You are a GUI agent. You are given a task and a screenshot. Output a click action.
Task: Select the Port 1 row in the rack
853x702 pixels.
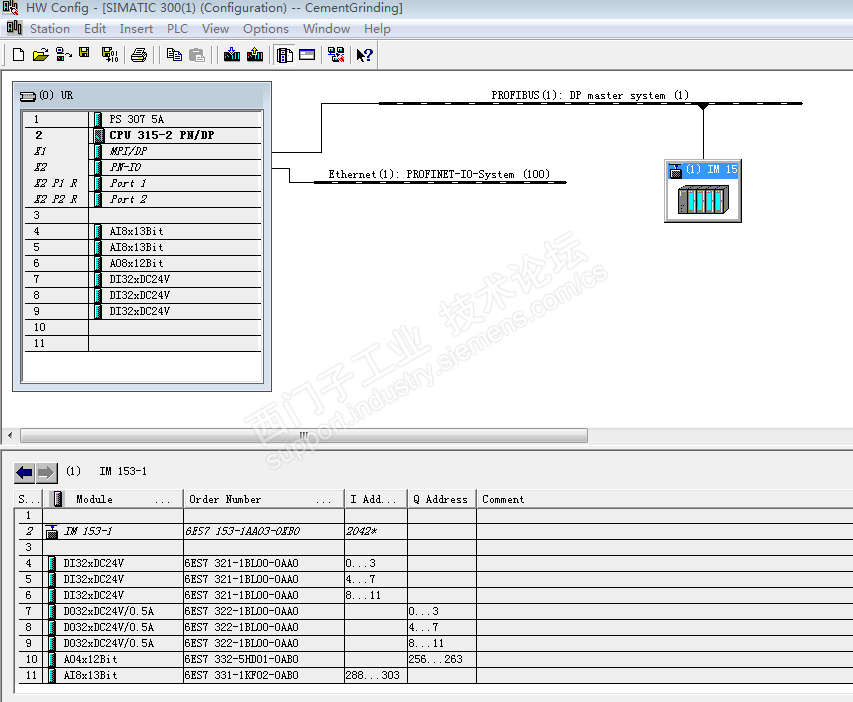coord(143,183)
